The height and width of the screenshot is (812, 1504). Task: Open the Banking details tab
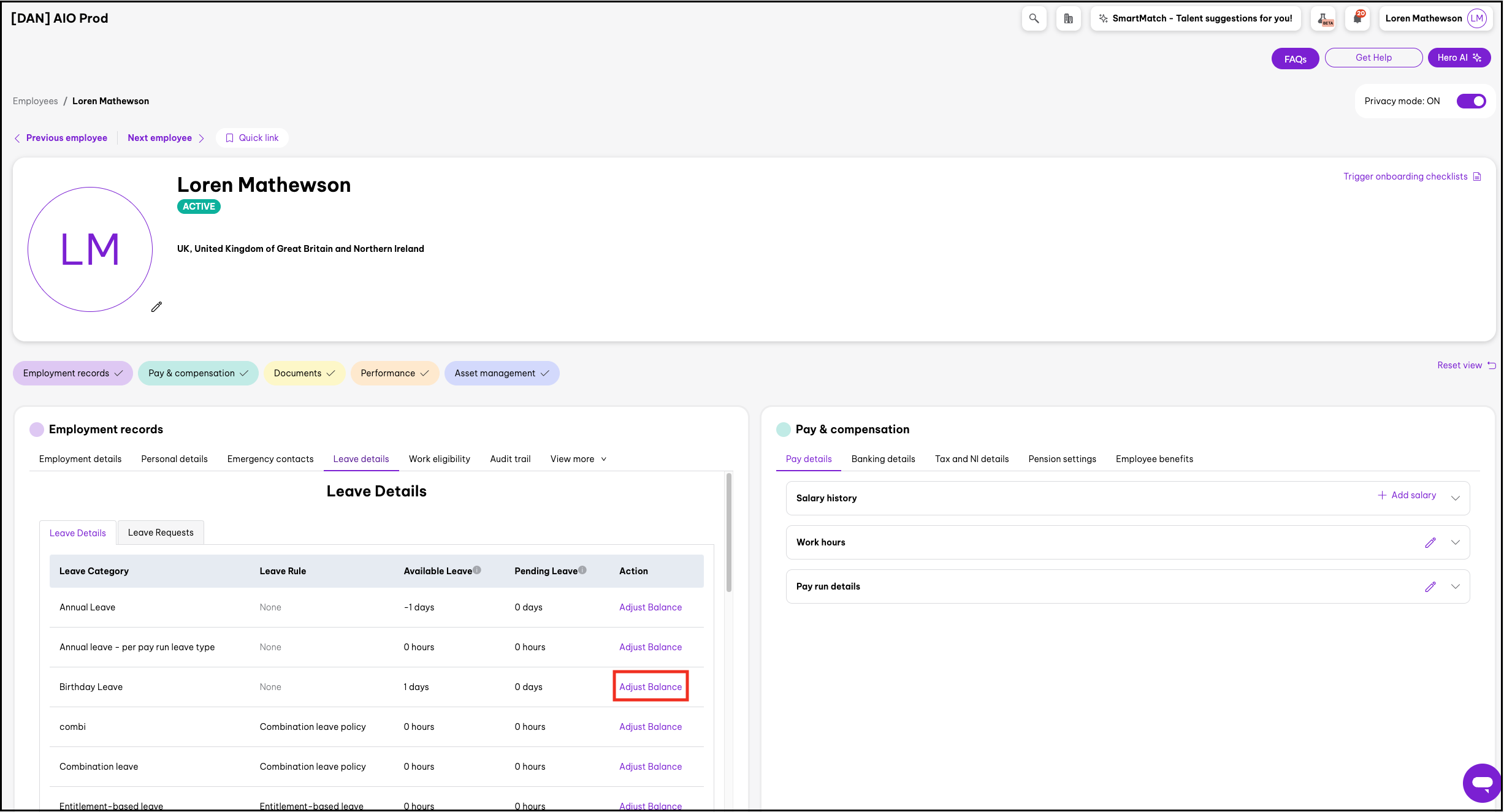pos(883,459)
